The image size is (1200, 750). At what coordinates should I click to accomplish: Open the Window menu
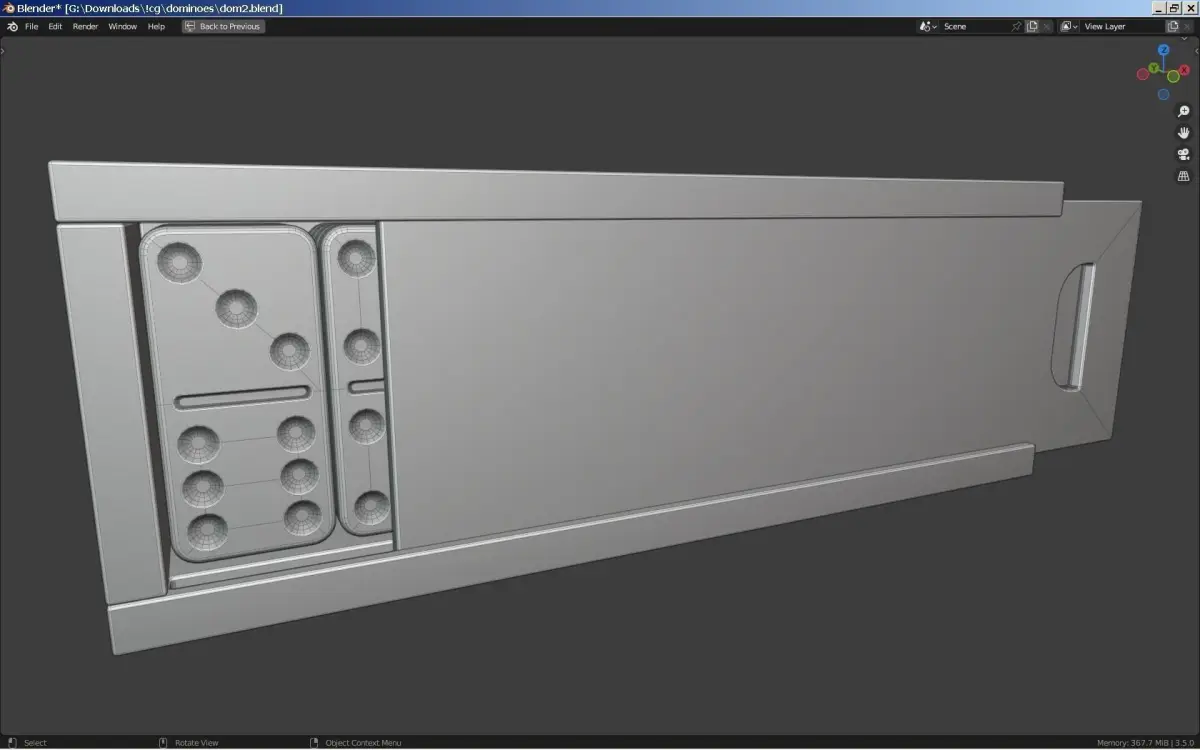point(122,26)
